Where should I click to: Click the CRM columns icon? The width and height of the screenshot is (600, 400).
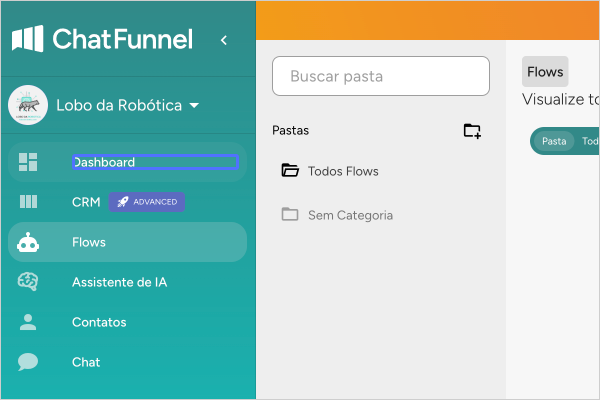(28, 201)
